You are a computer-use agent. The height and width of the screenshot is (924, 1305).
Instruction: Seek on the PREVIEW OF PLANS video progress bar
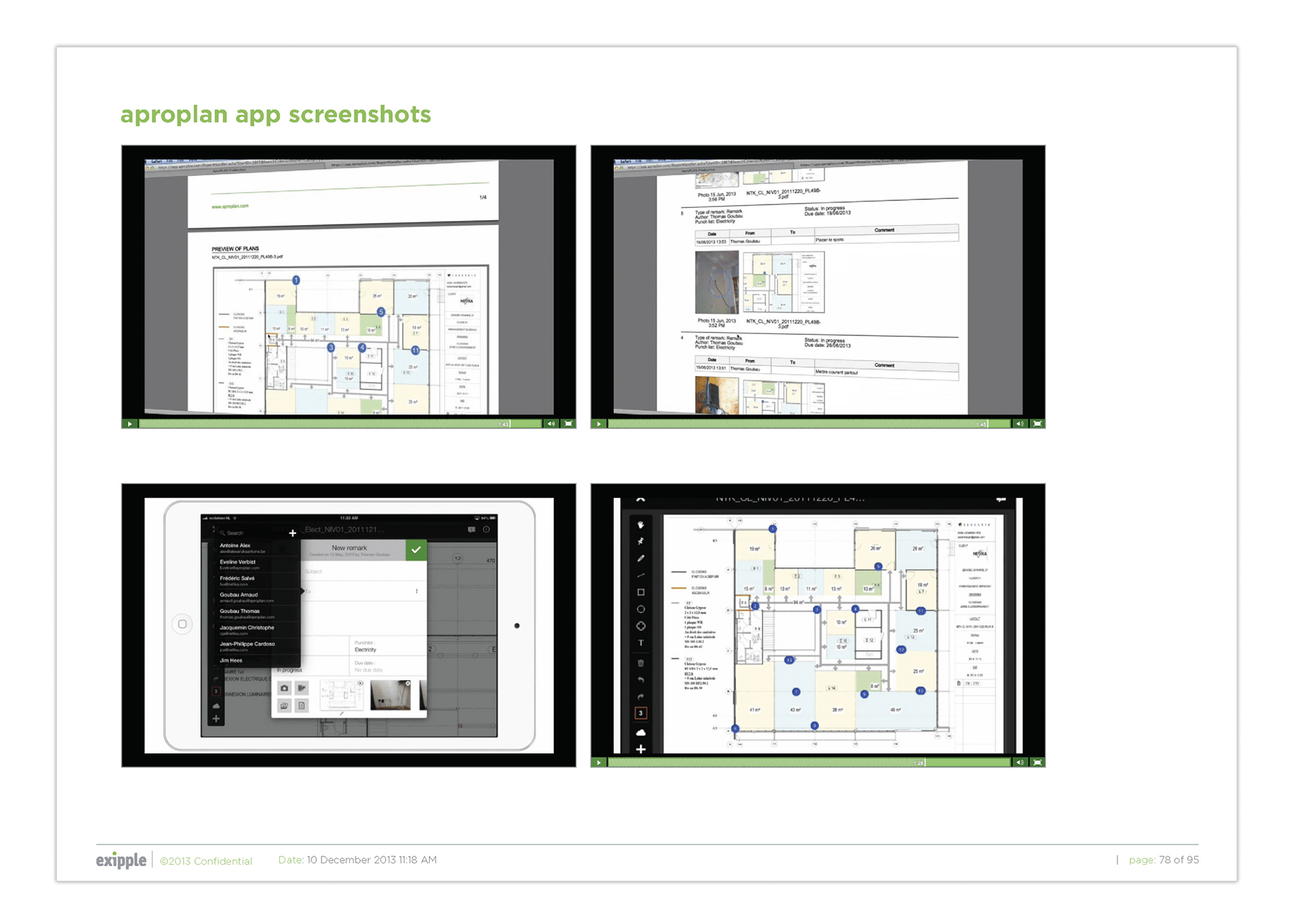click(340, 424)
